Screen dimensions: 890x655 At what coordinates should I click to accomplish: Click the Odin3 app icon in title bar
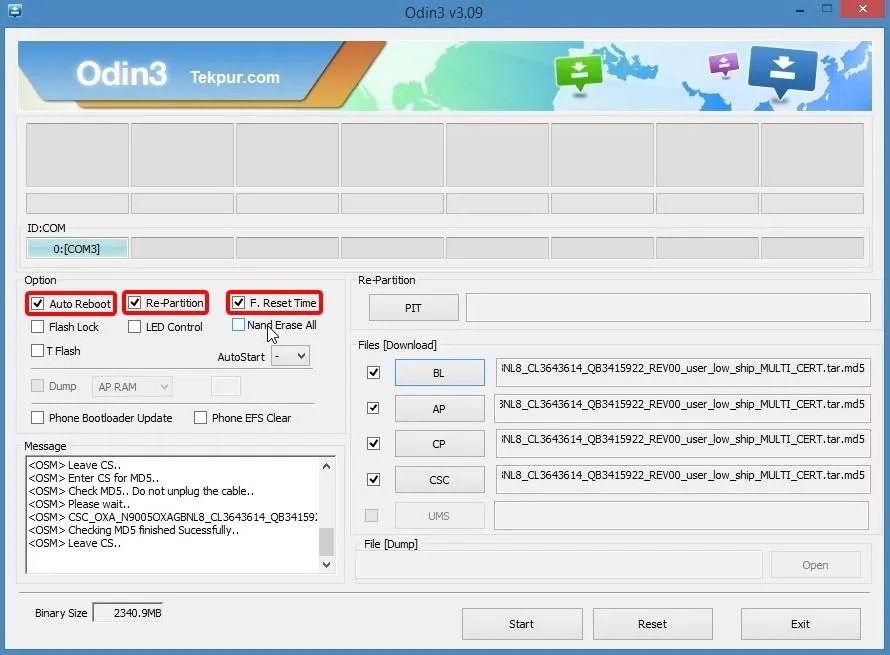(15, 11)
